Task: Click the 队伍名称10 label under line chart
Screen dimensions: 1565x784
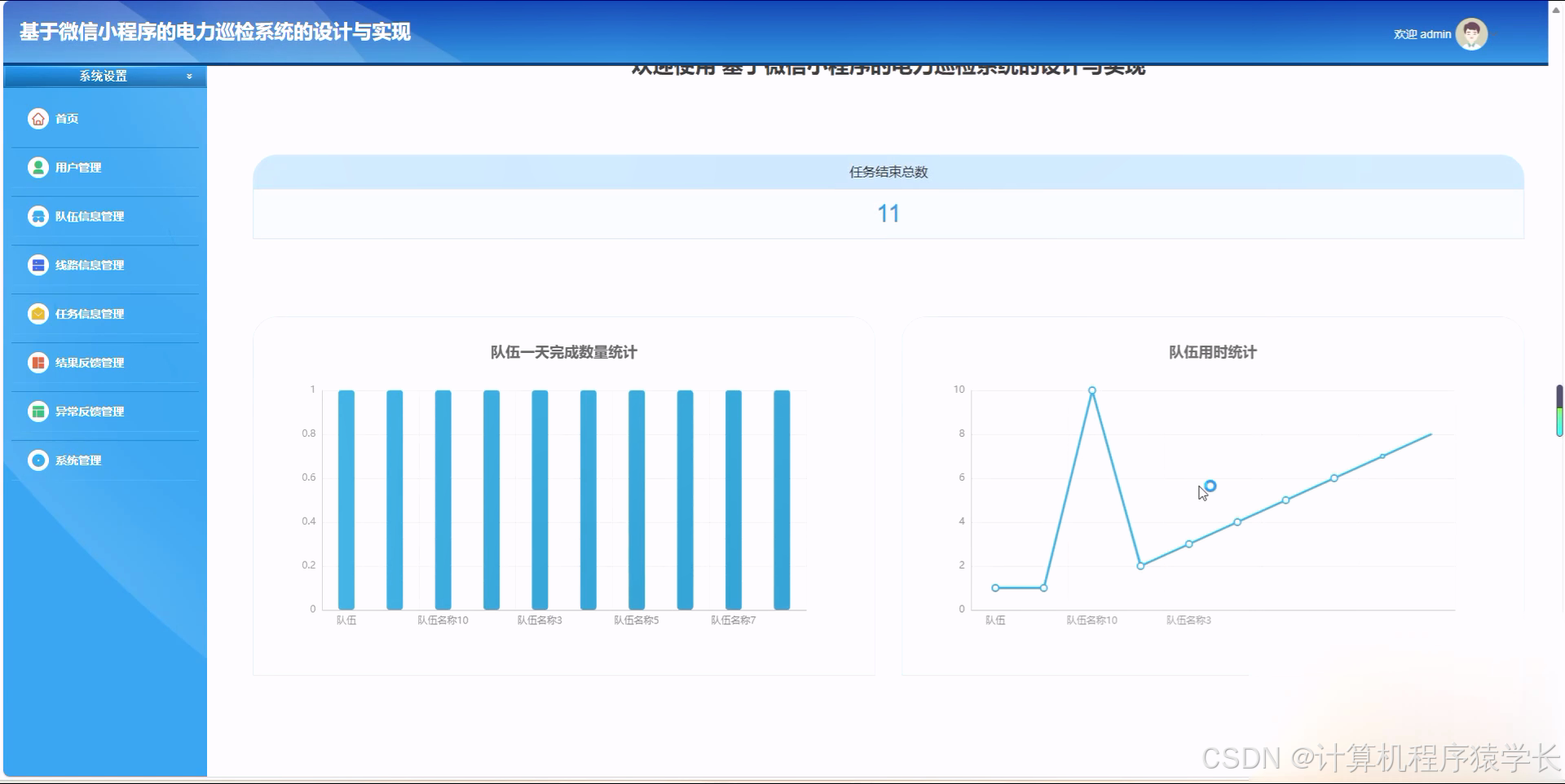Action: click(1092, 620)
